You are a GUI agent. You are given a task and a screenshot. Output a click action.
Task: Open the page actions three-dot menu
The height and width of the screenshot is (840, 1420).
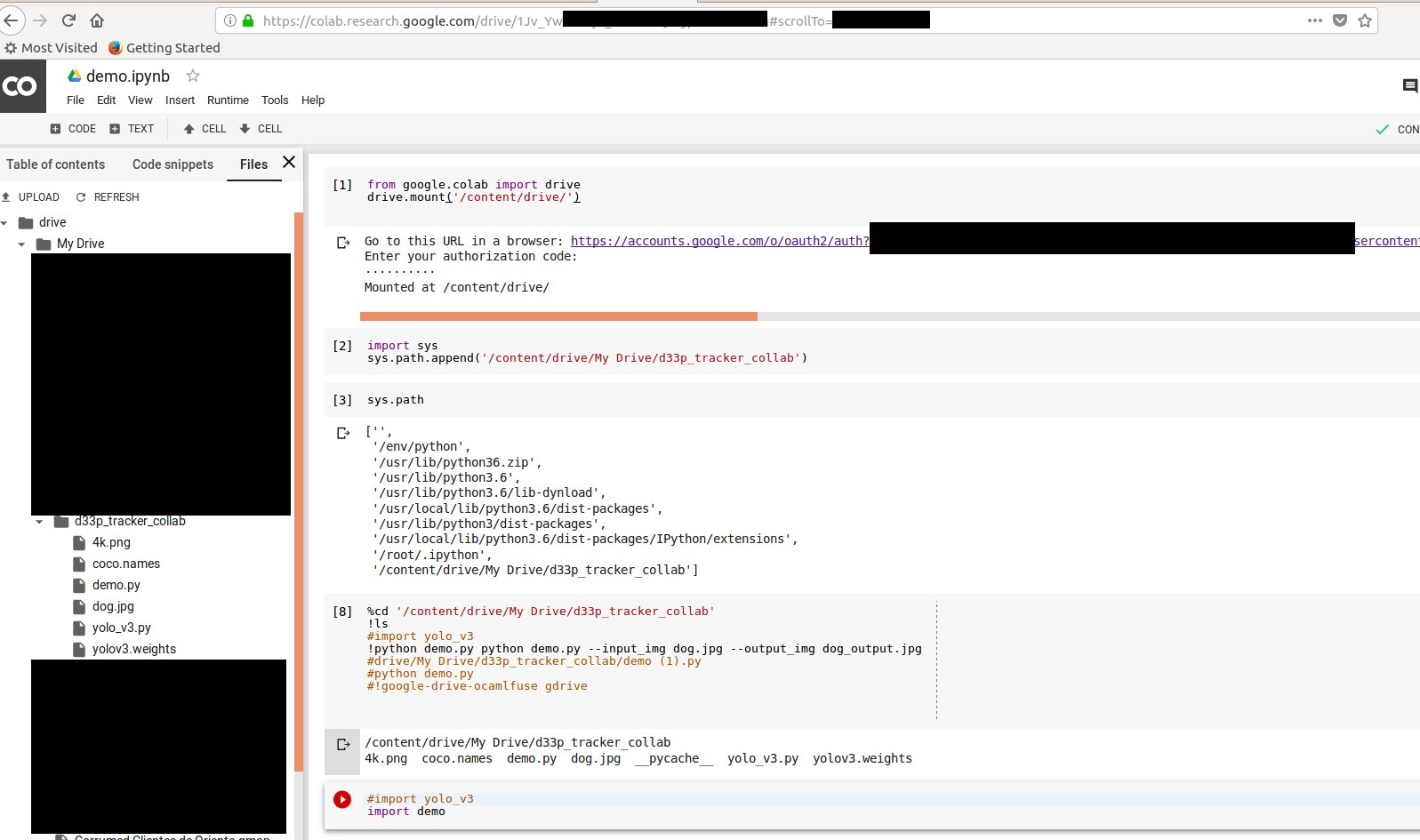pyautogui.click(x=1314, y=20)
